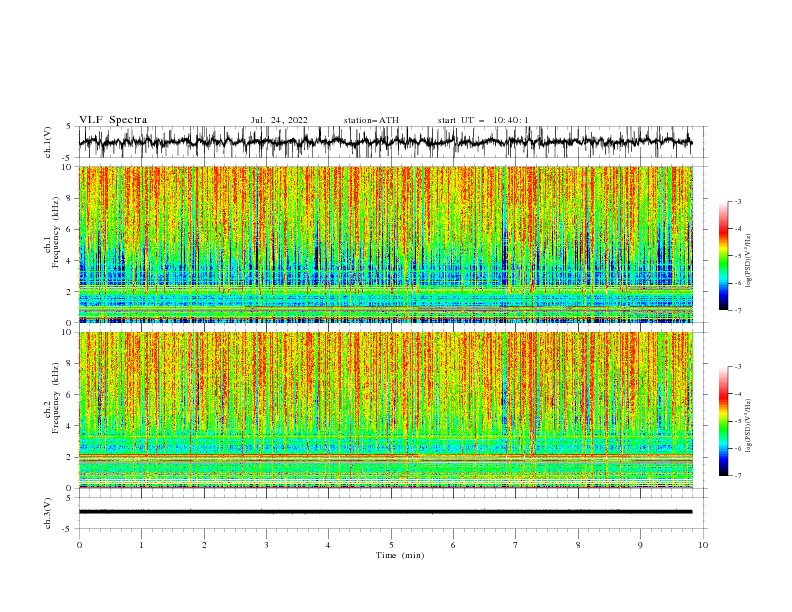This screenshot has height=612, width=792.
Task: Click inside the ch.1 spectrogram panel
Action: (x=386, y=244)
